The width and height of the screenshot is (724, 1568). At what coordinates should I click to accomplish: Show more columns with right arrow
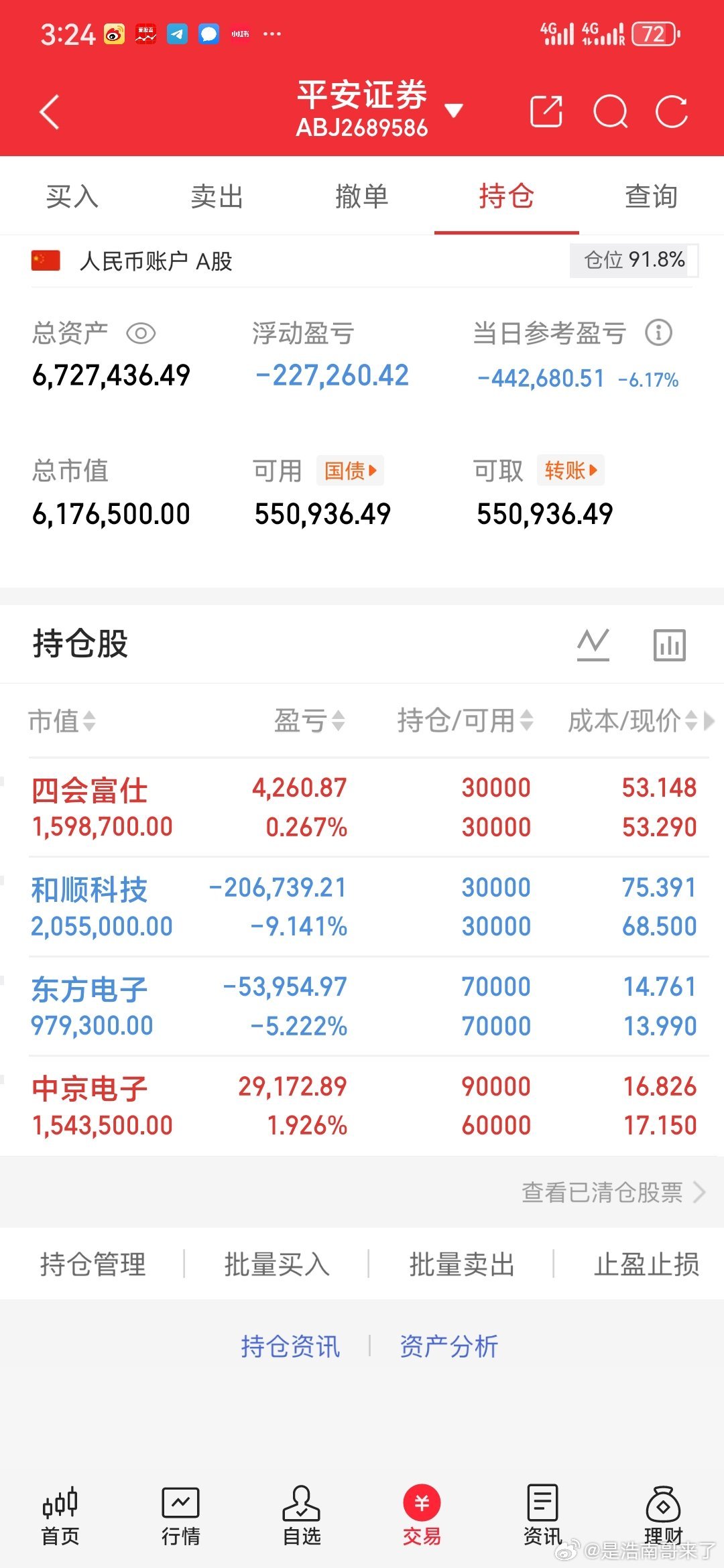pyautogui.click(x=709, y=721)
